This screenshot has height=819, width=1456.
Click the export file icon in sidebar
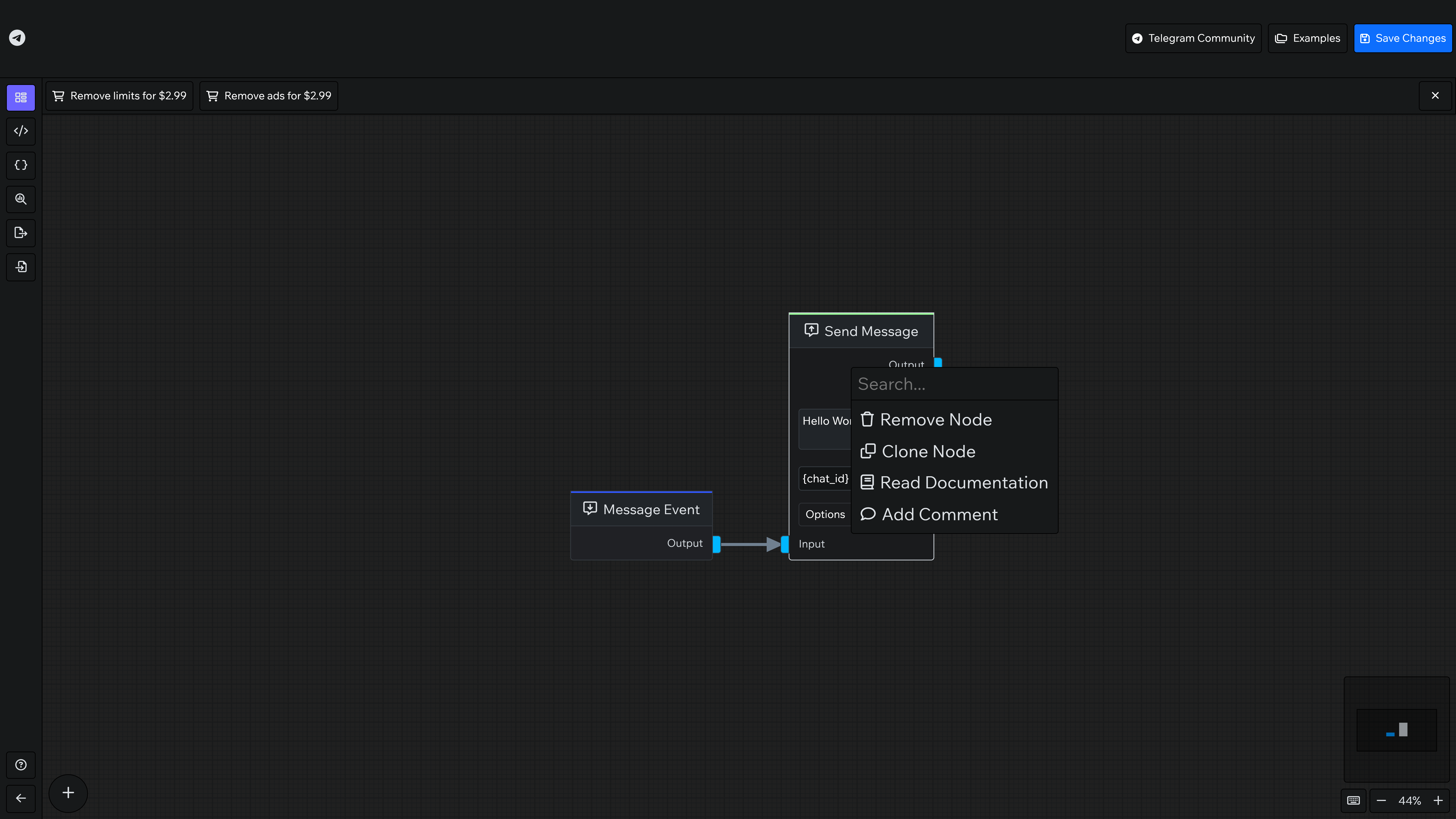point(21,233)
